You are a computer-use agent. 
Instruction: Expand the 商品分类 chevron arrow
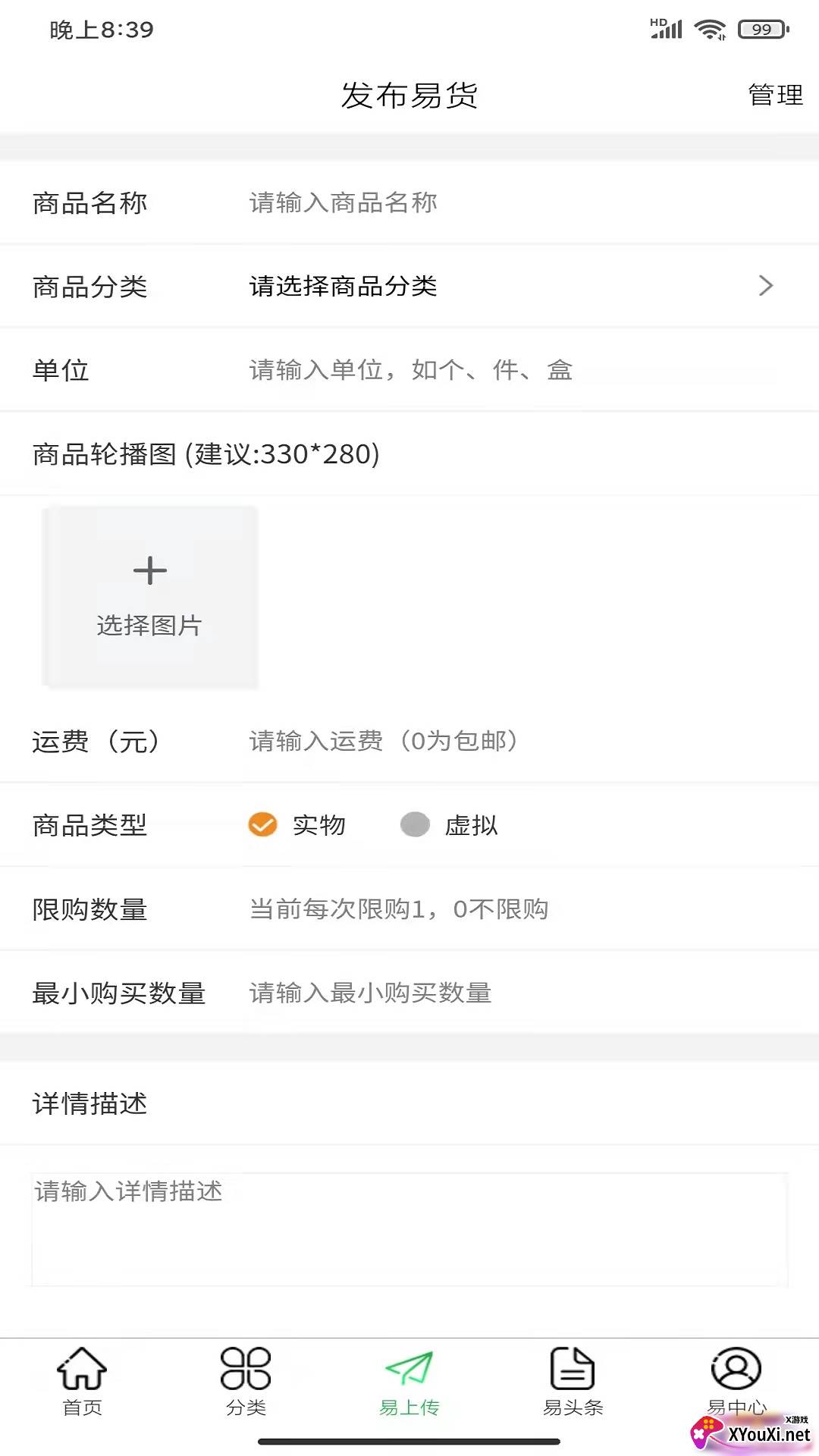[x=766, y=286]
